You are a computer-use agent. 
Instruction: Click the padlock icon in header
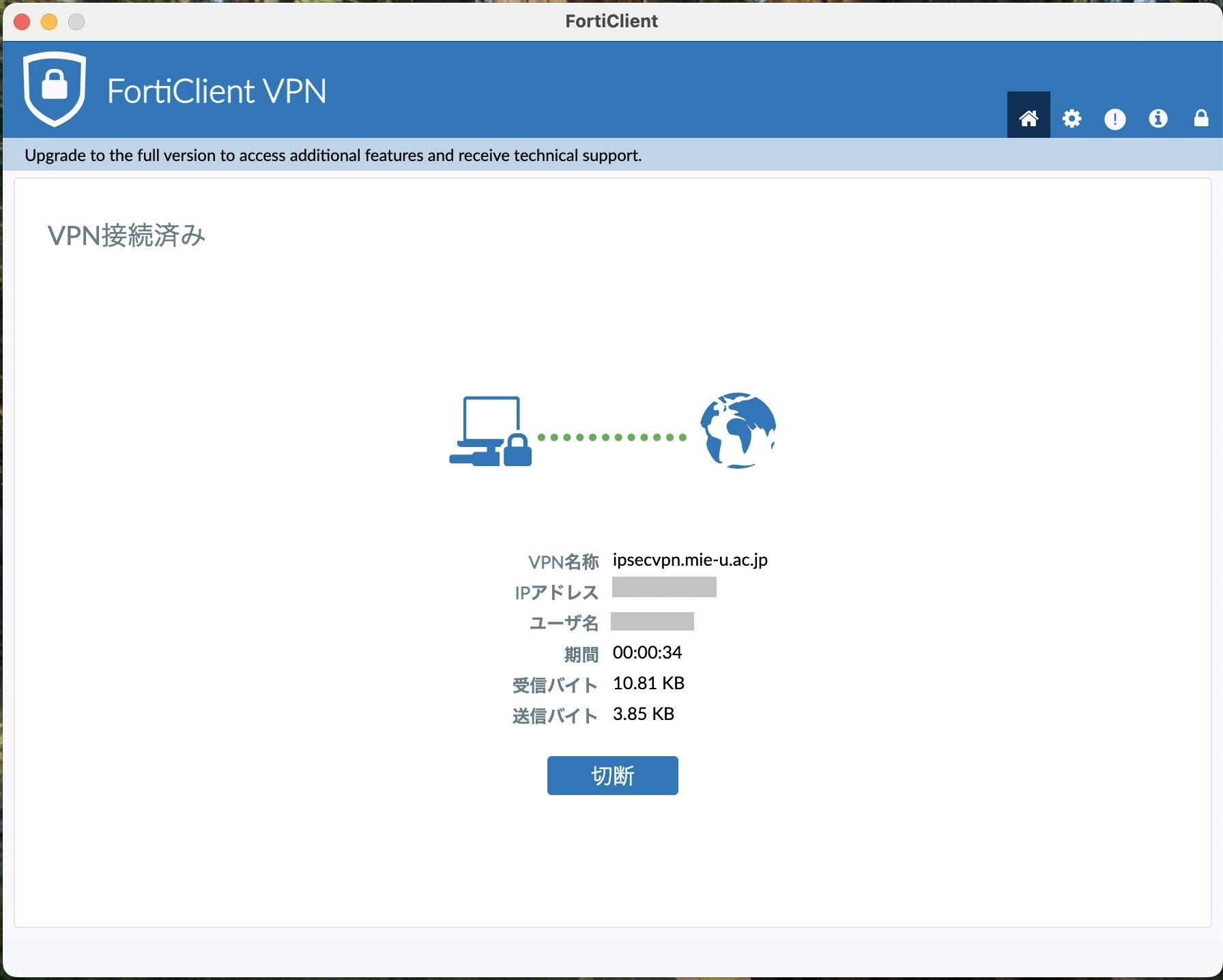pyautogui.click(x=1200, y=119)
